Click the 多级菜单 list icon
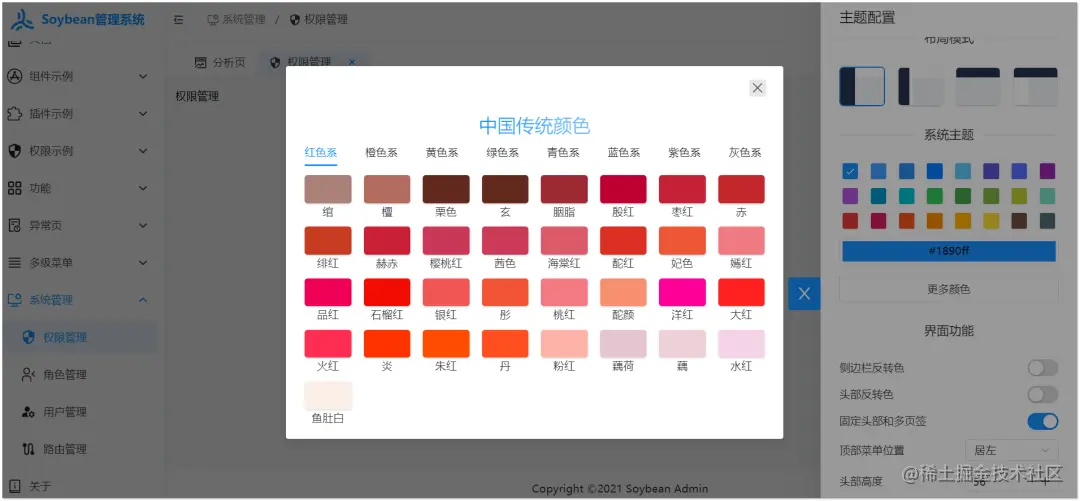This screenshot has height=501, width=1080. [x=14, y=263]
